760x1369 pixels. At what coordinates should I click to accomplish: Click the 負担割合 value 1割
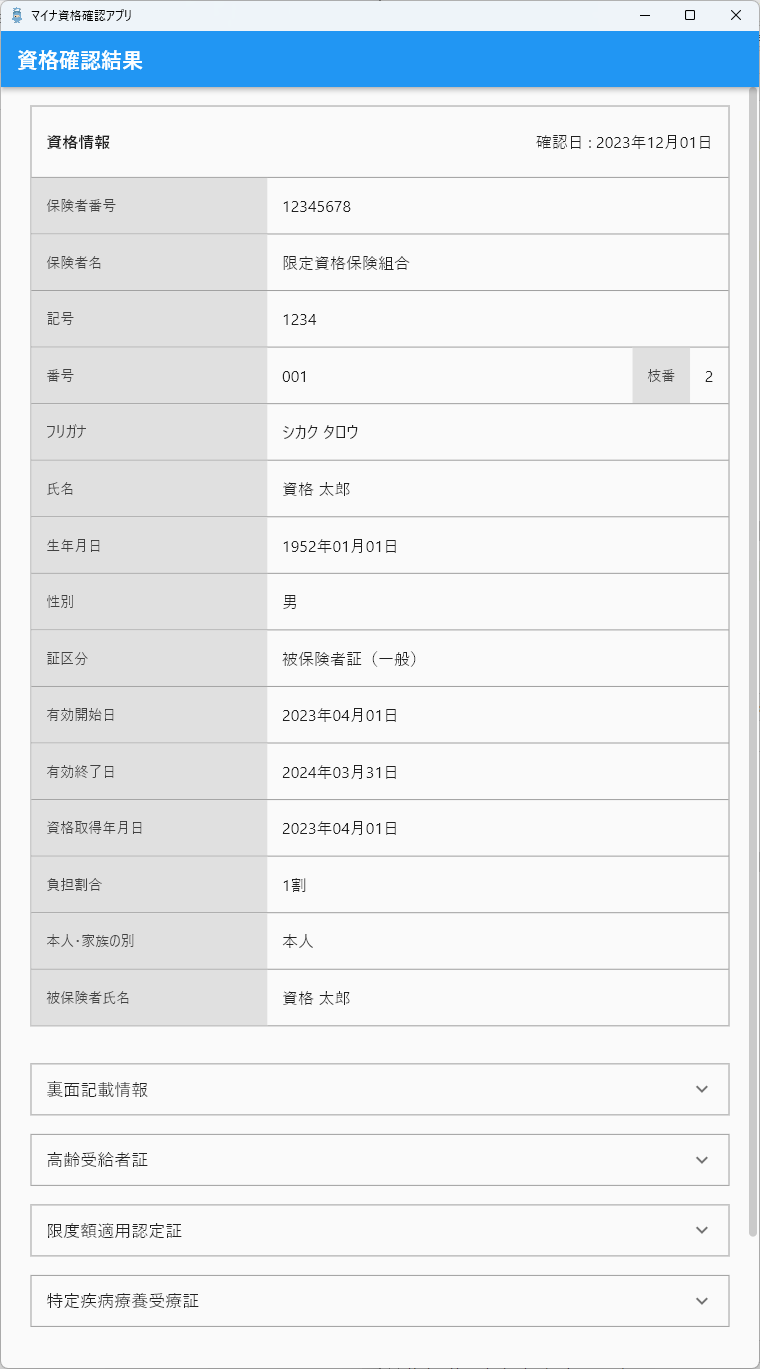click(x=294, y=885)
